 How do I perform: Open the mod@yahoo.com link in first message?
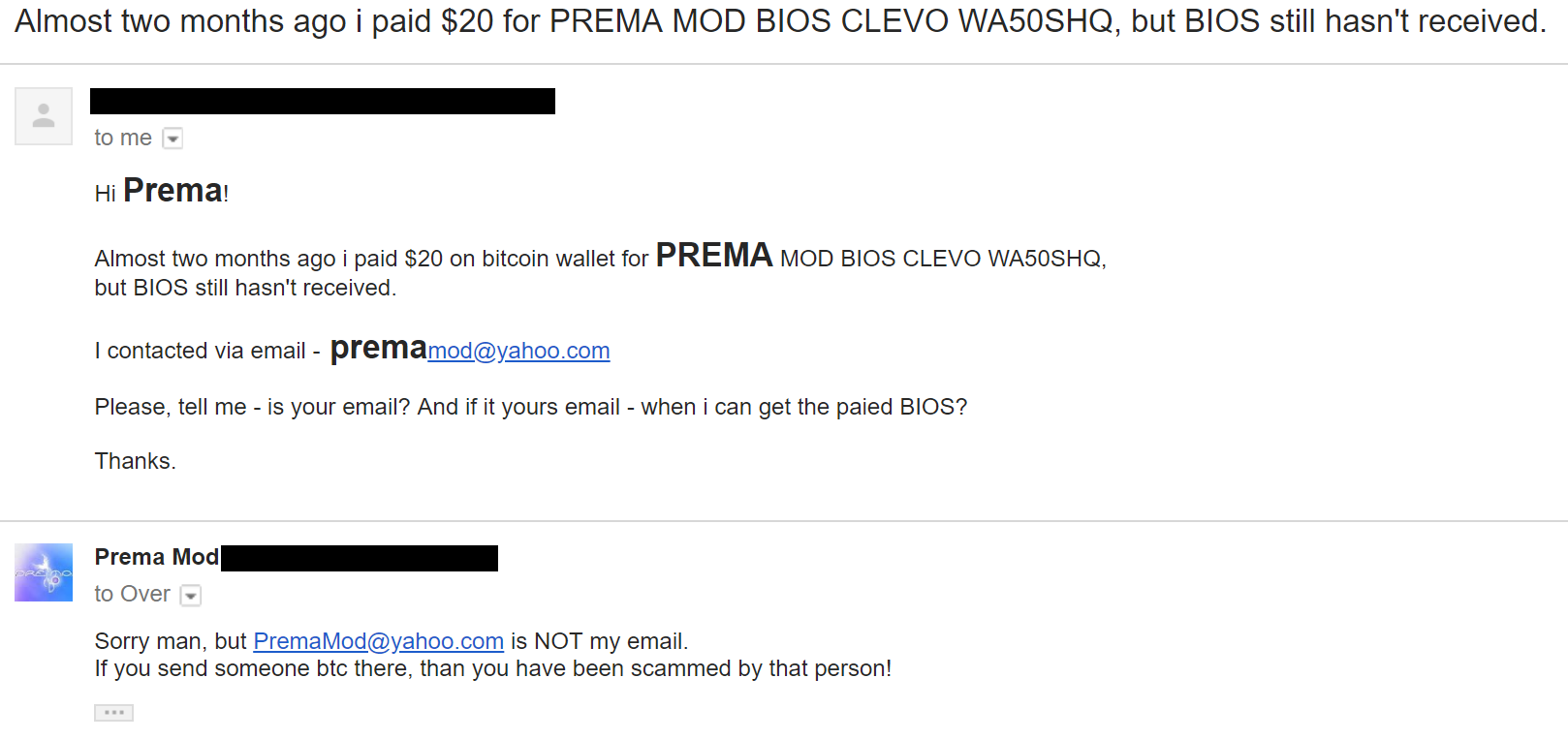(x=518, y=351)
